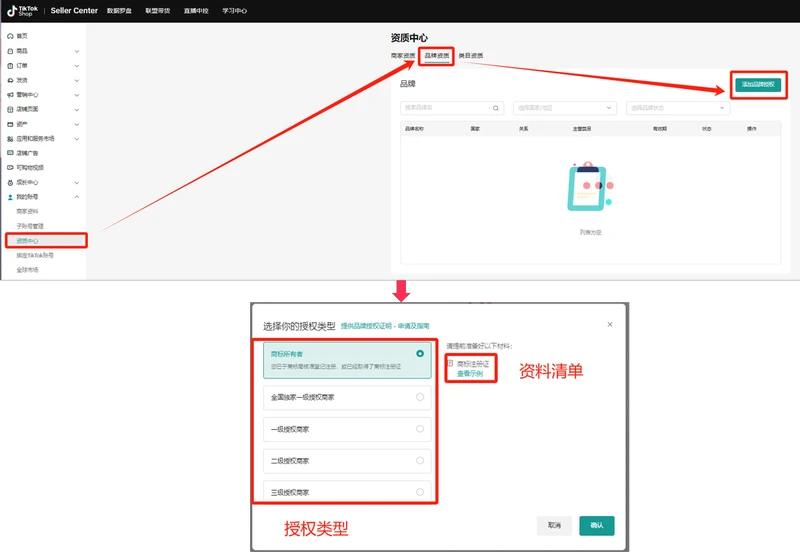The width and height of the screenshot is (800, 552).
Task: Open 数据罗盘 in the top navigation
Action: coord(118,10)
